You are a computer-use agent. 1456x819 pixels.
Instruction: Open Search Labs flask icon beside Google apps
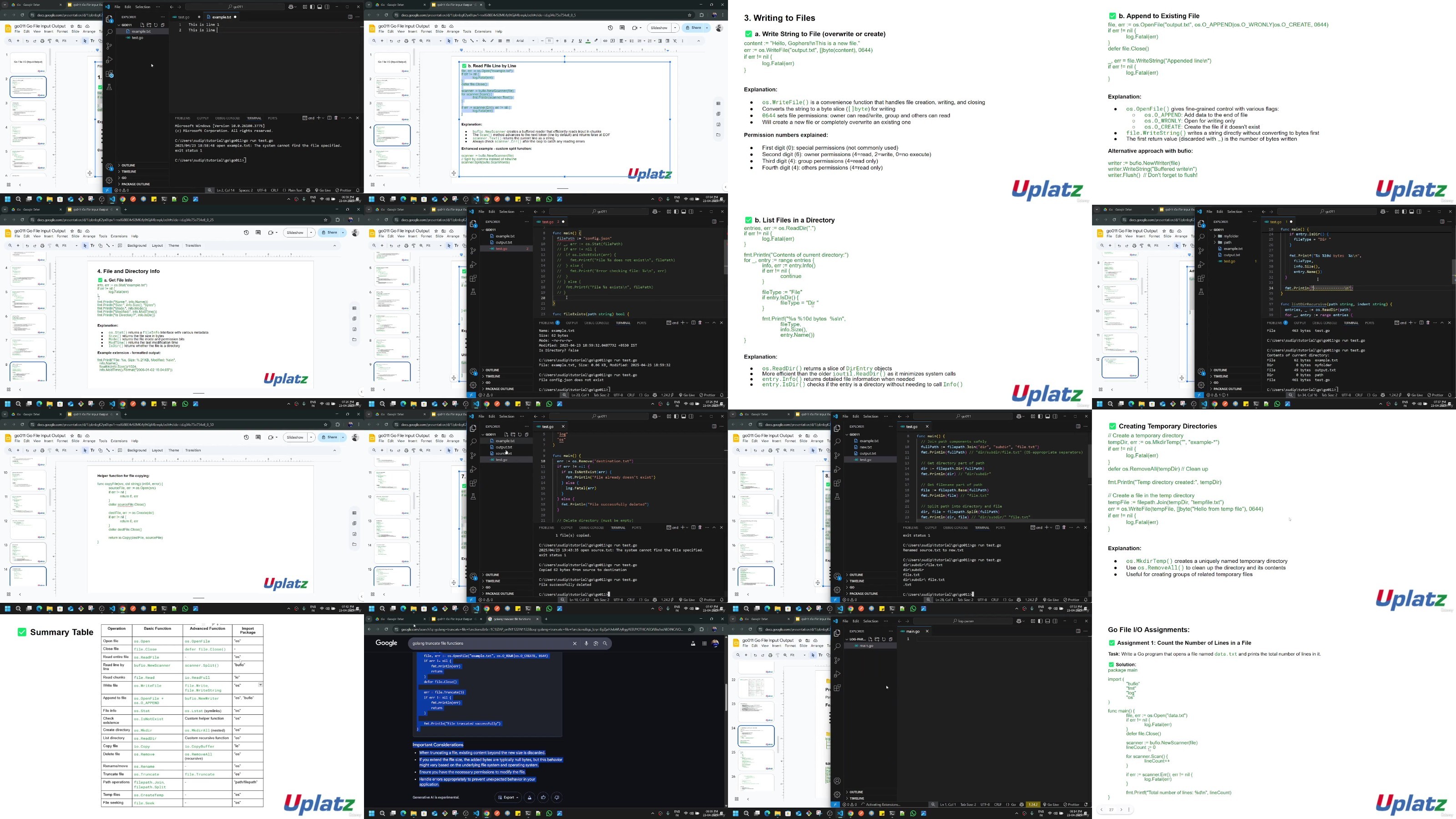tap(693, 643)
